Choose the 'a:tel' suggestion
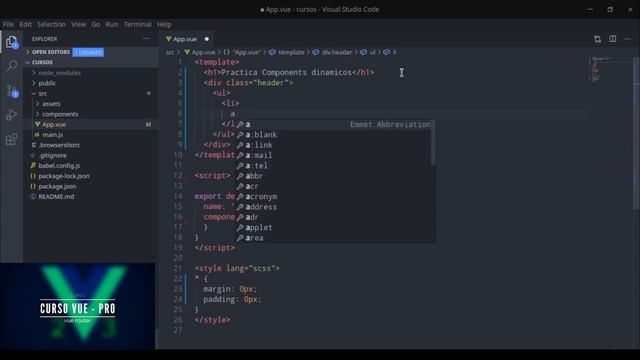The image size is (640, 360). point(334,166)
